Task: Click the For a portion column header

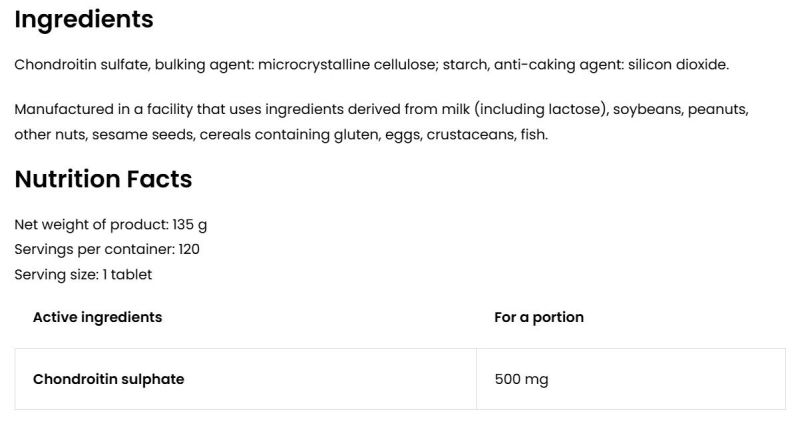Action: [x=538, y=317]
